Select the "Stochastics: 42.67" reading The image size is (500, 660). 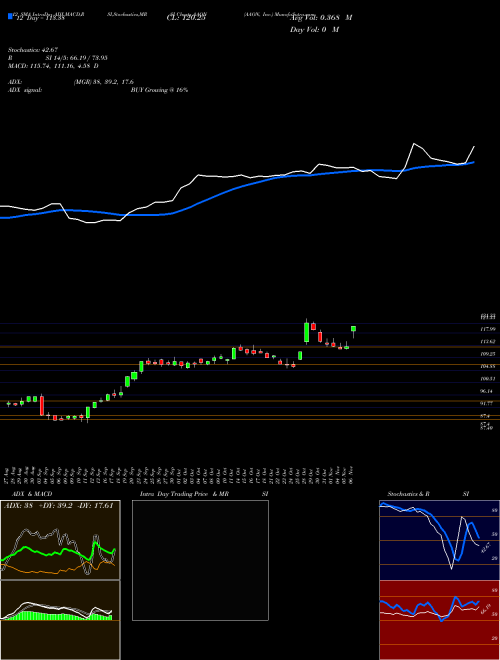click(32, 49)
